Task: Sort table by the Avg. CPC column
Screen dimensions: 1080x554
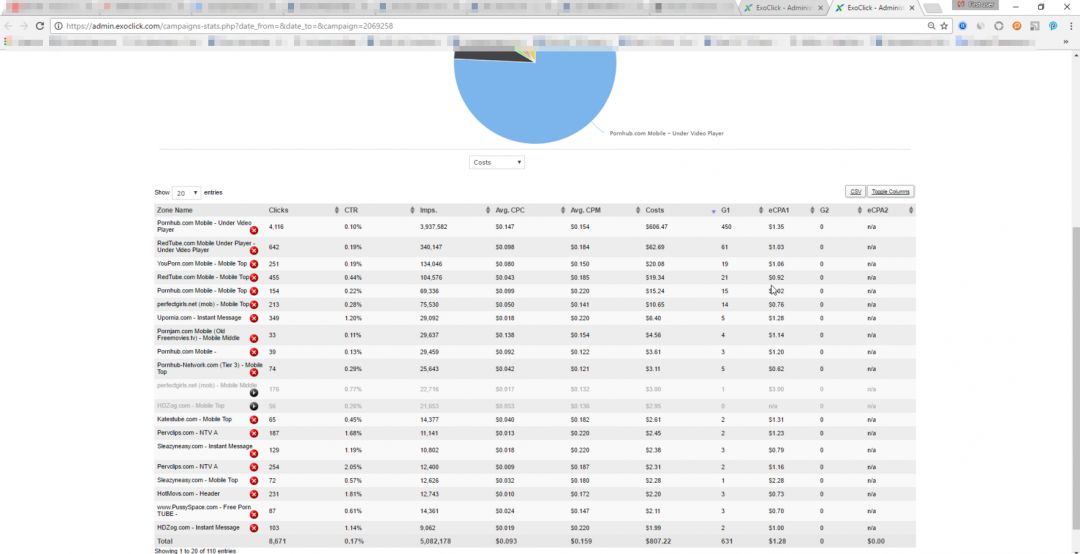Action: (x=530, y=210)
